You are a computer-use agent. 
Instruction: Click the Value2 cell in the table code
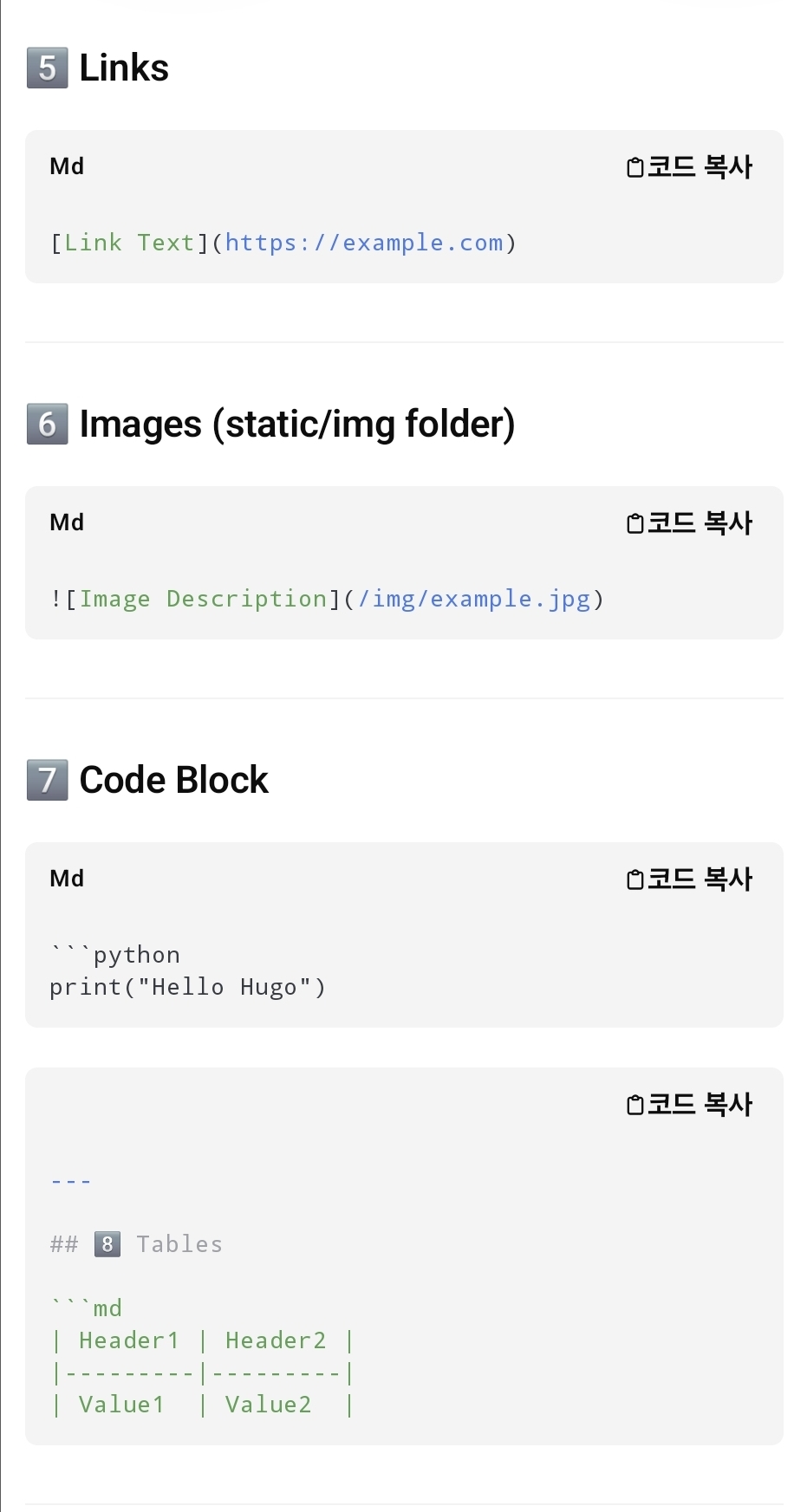(268, 1405)
